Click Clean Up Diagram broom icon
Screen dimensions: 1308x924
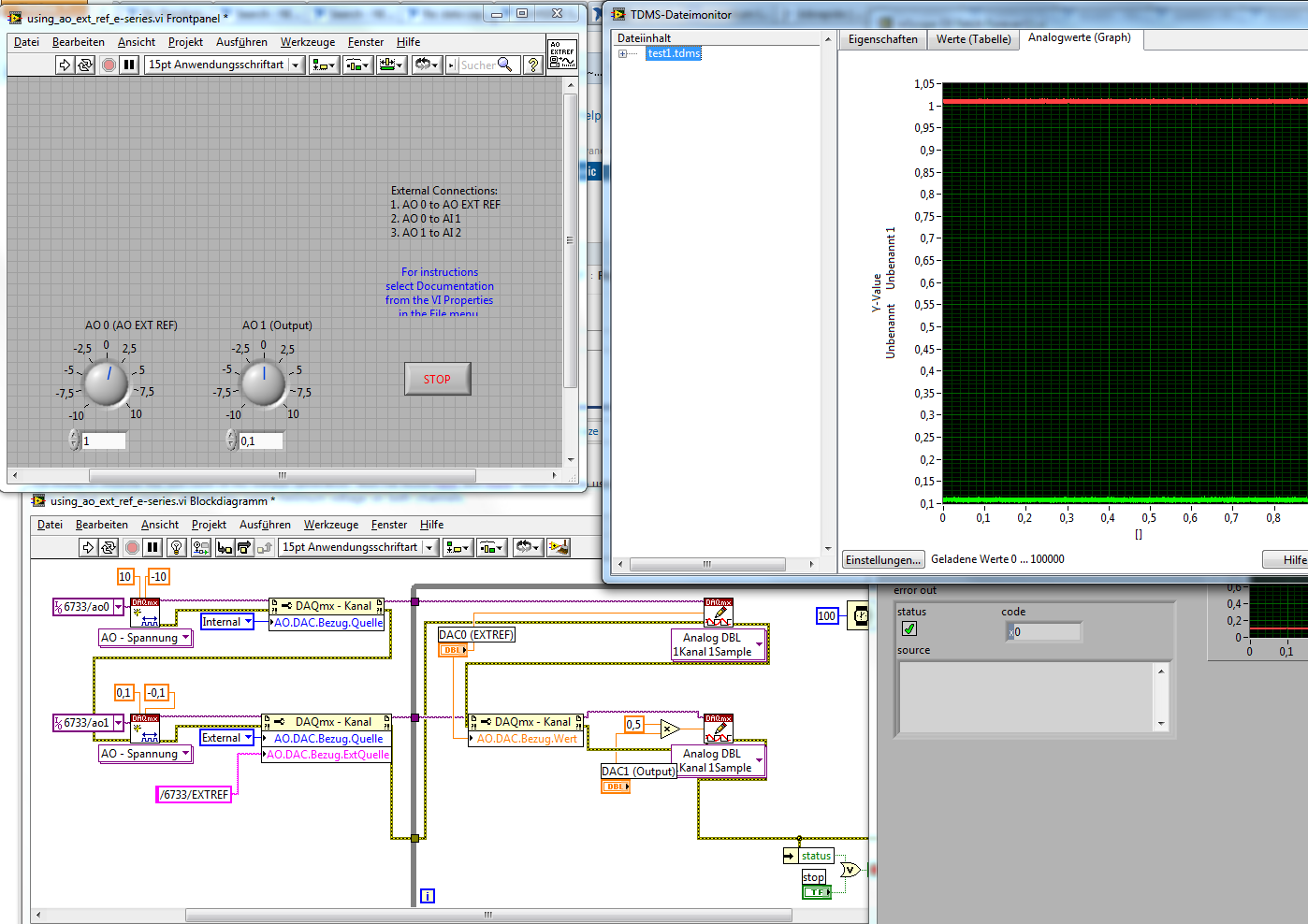point(559,547)
